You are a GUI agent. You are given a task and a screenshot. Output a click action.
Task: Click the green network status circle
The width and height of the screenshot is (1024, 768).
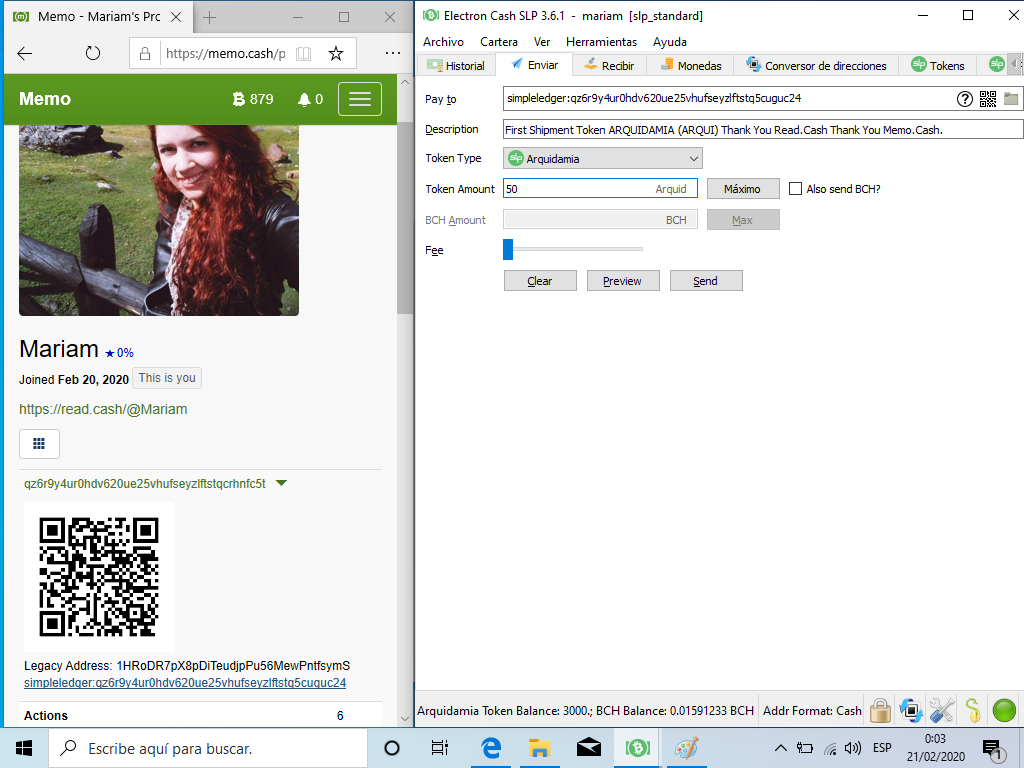pyautogui.click(x=1004, y=710)
